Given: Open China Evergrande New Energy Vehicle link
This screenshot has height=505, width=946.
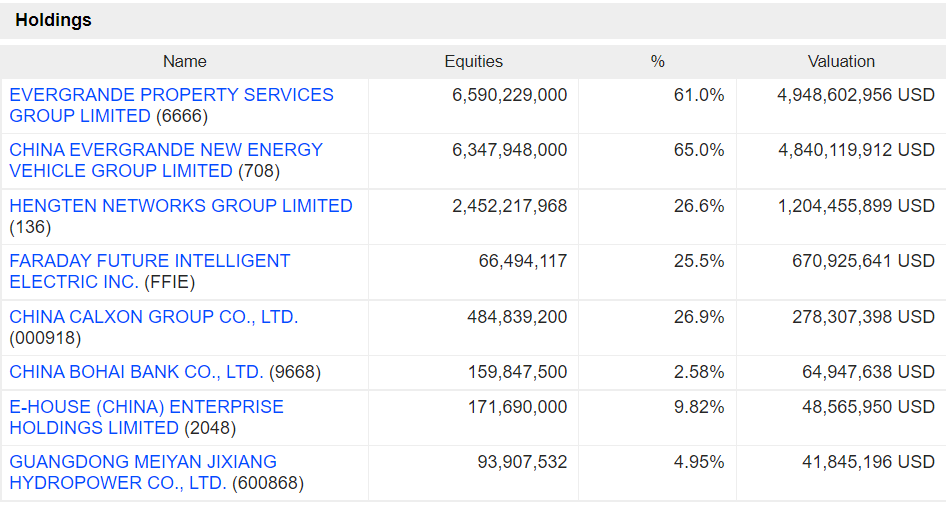Looking at the screenshot, I should click(166, 160).
